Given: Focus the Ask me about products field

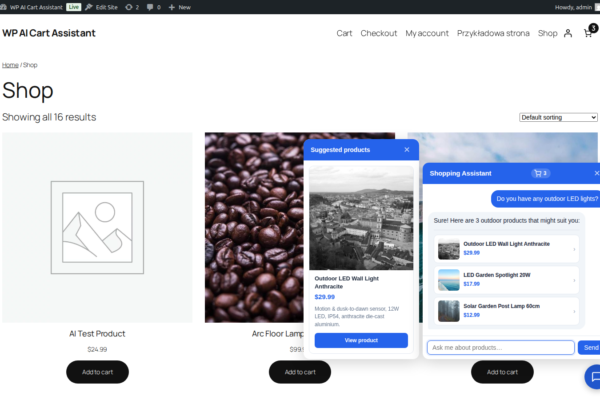Looking at the screenshot, I should pyautogui.click(x=501, y=348).
